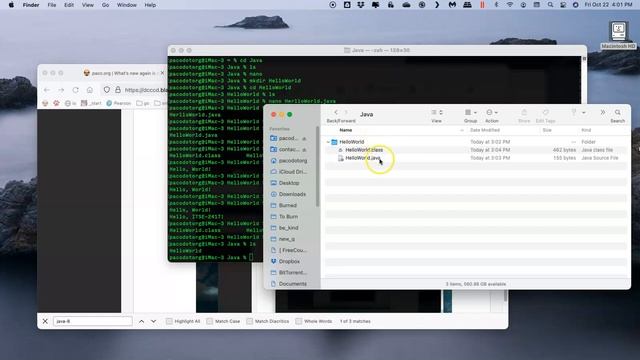Select Downloads in the Finder sidebar

pyautogui.click(x=292, y=194)
